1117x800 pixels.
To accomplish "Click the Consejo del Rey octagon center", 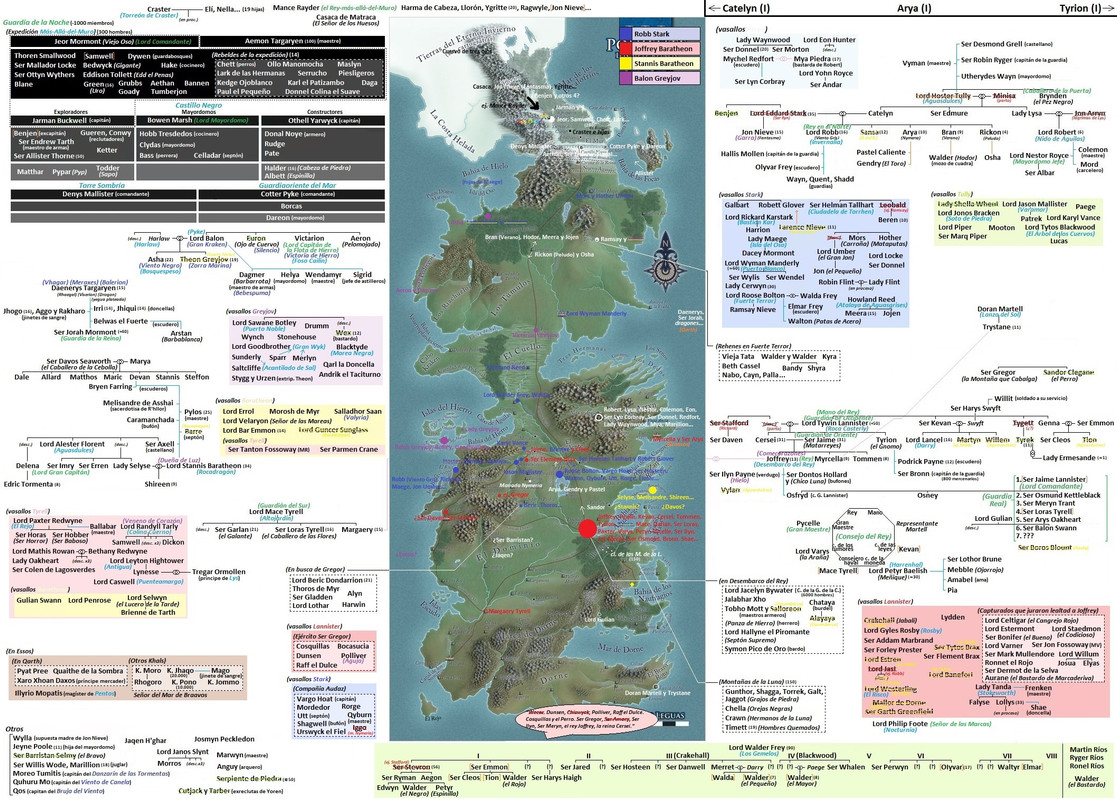I will (863, 536).
